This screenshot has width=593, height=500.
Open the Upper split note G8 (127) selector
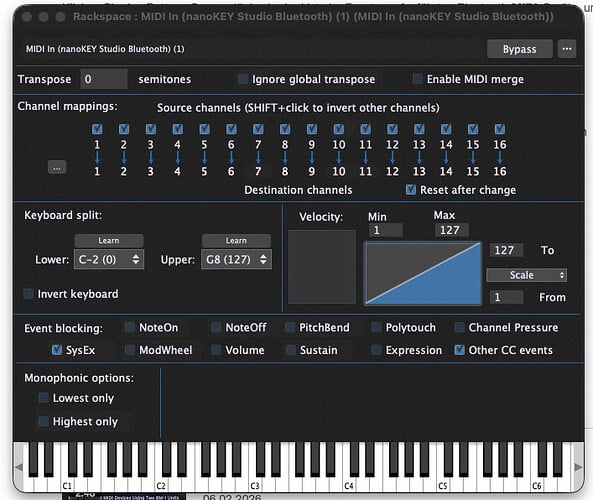click(236, 259)
